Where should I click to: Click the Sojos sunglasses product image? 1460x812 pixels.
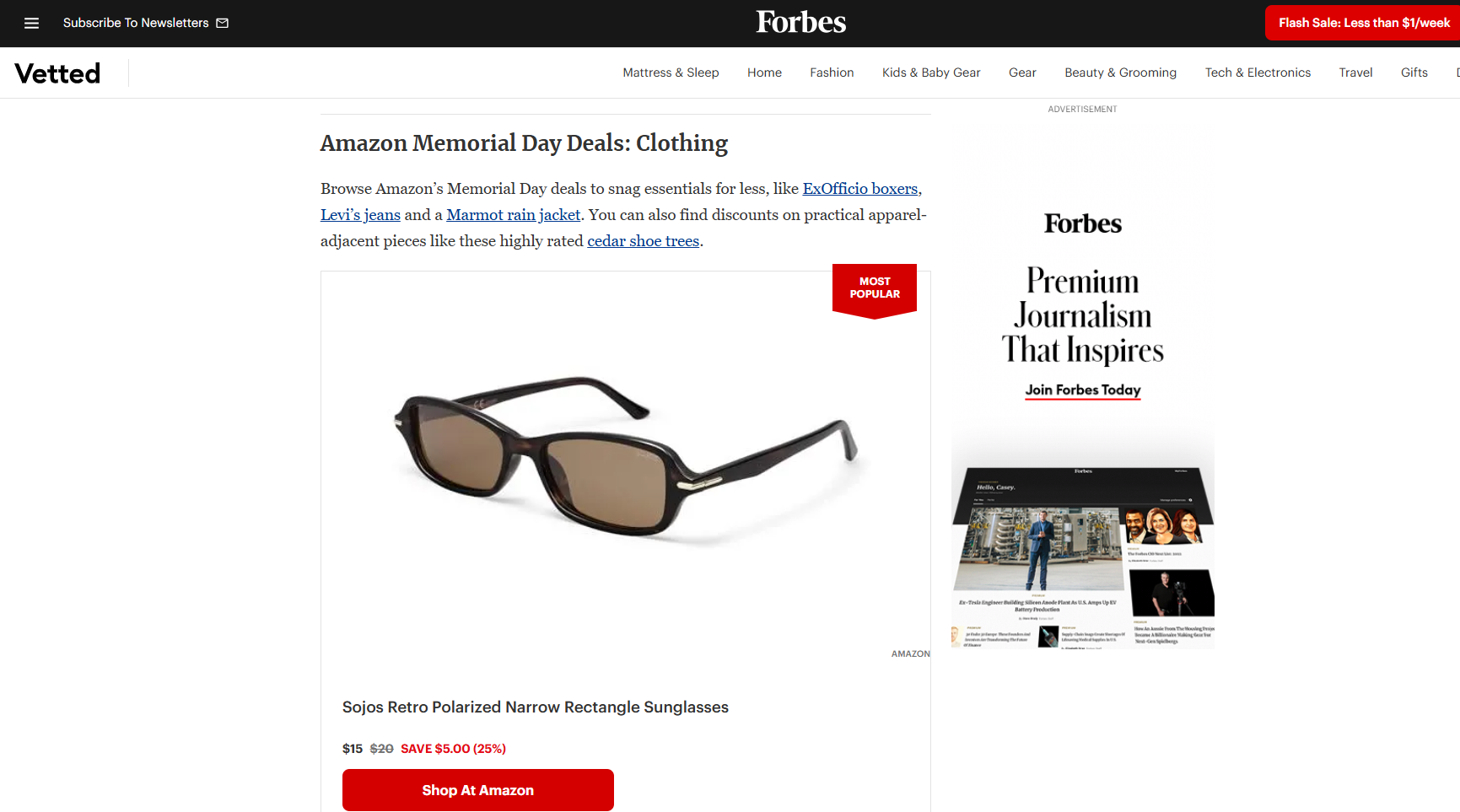(625, 460)
